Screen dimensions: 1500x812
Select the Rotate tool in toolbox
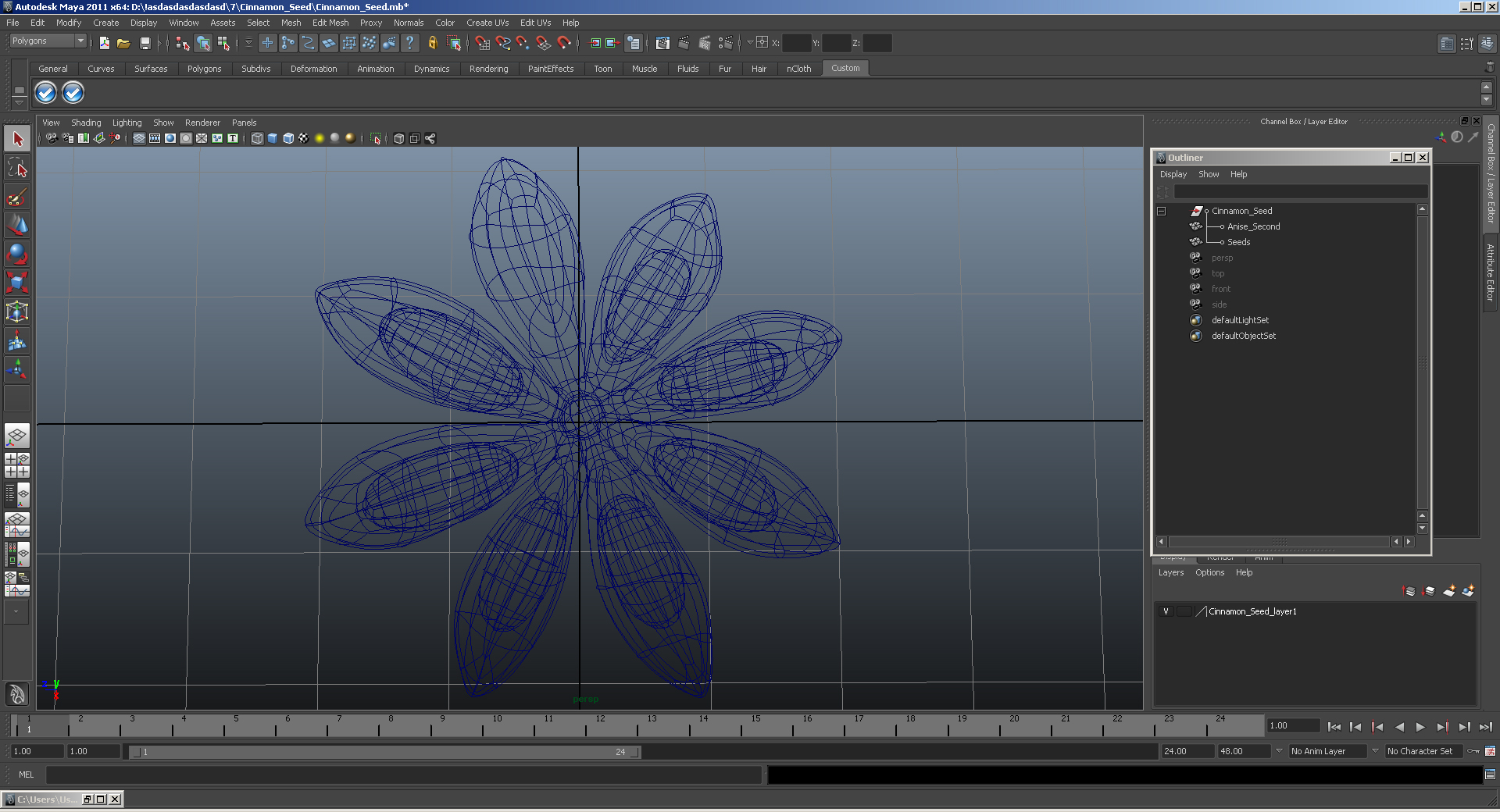coord(17,254)
